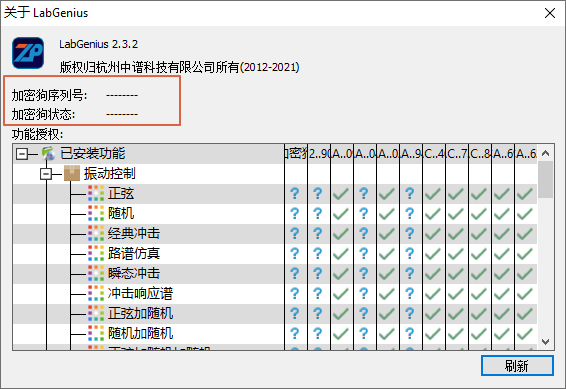Click the LabGenius 2.3.2 version text
Image resolution: width=566 pixels, height=389 pixels.
pos(99,44)
